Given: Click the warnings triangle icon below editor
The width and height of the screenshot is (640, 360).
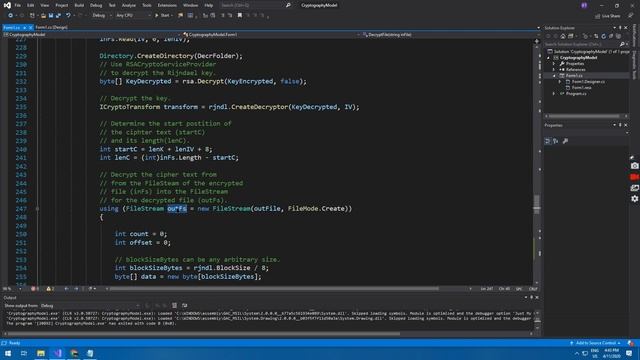Looking at the screenshot, I should (50, 289).
